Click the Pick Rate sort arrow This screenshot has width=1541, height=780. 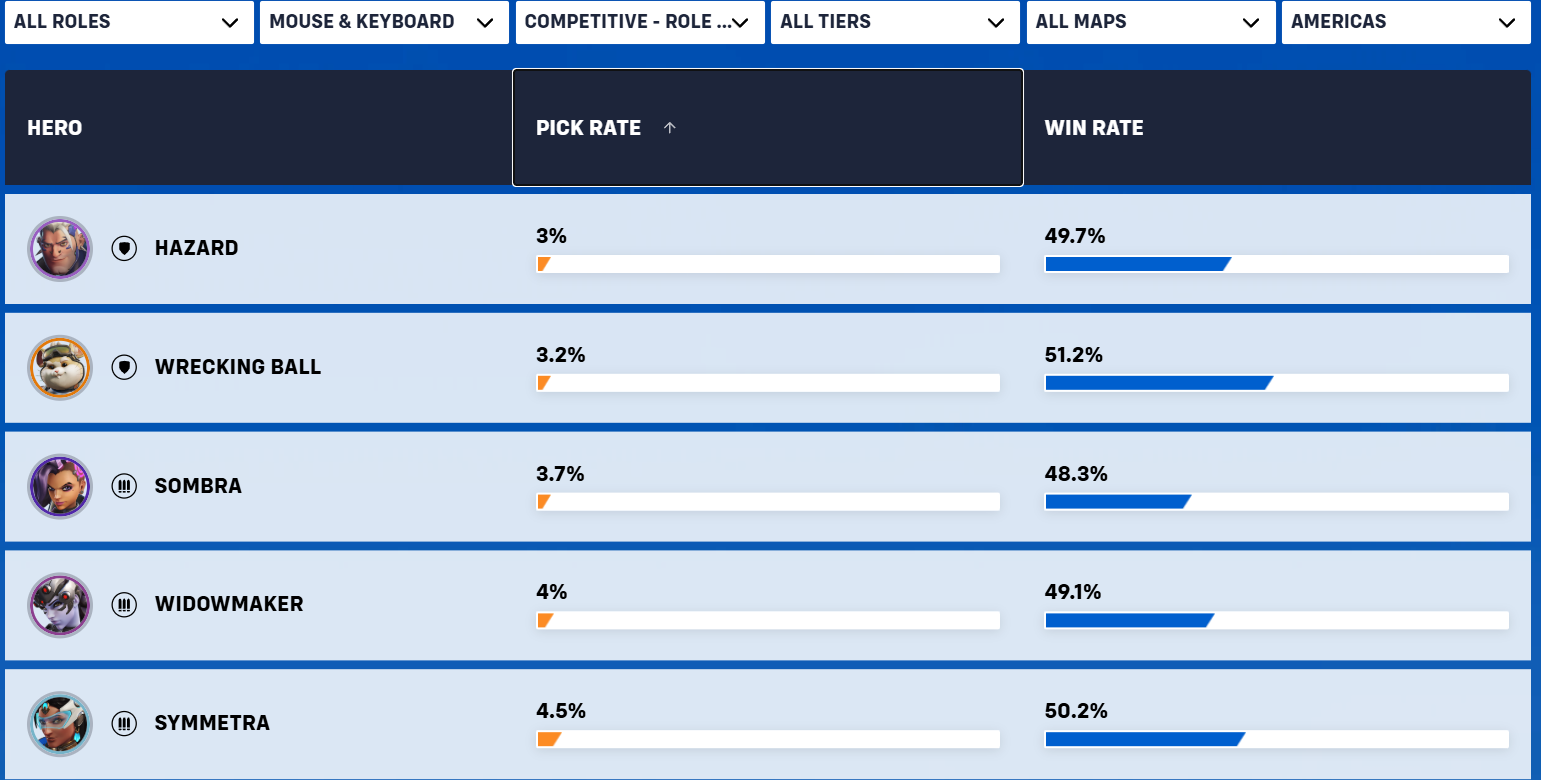pyautogui.click(x=670, y=128)
